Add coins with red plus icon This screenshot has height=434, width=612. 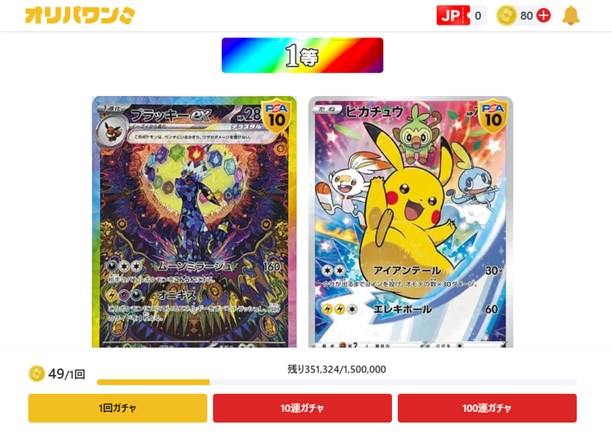point(543,16)
